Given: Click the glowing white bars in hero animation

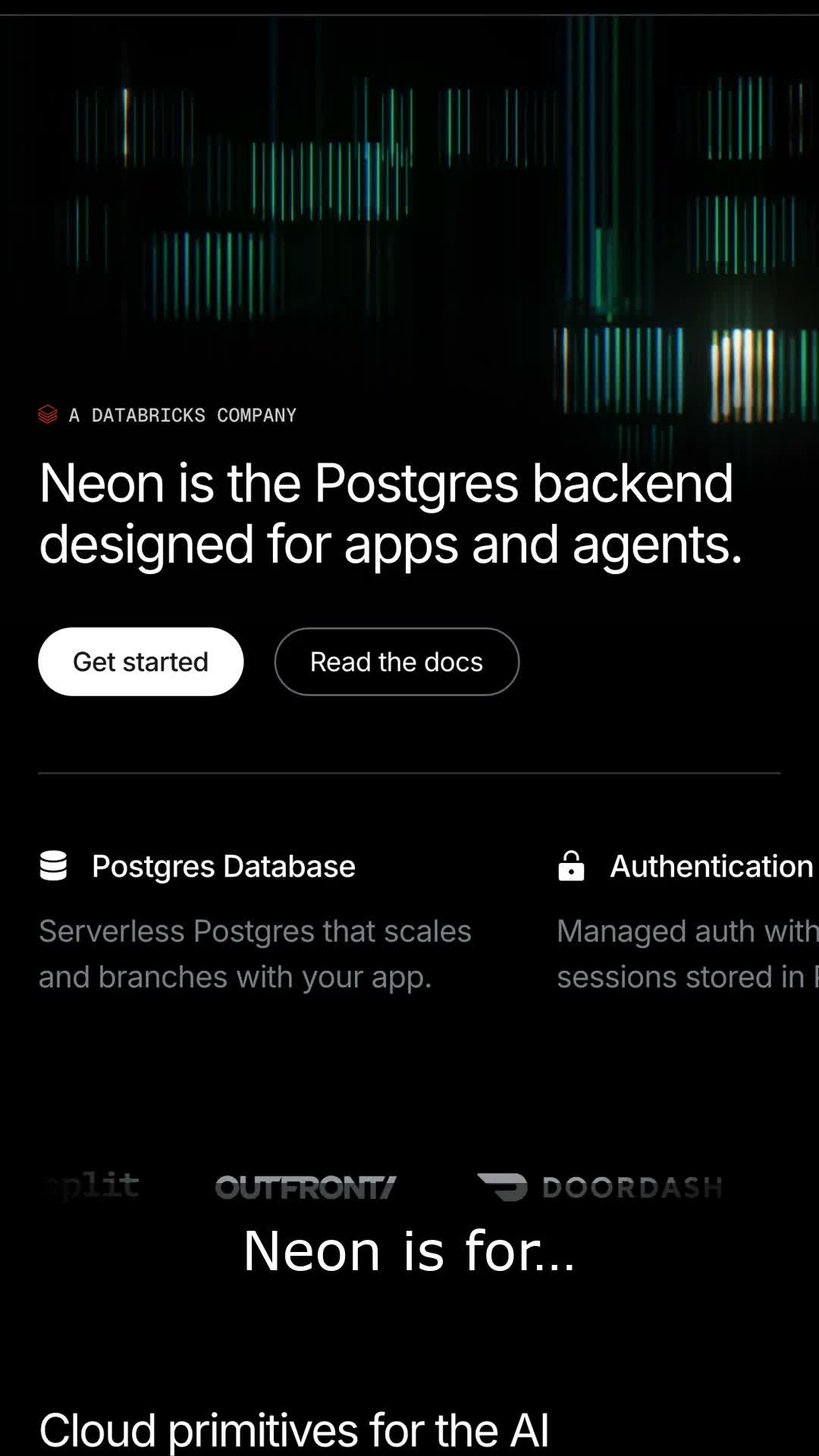Looking at the screenshot, I should pos(743,375).
